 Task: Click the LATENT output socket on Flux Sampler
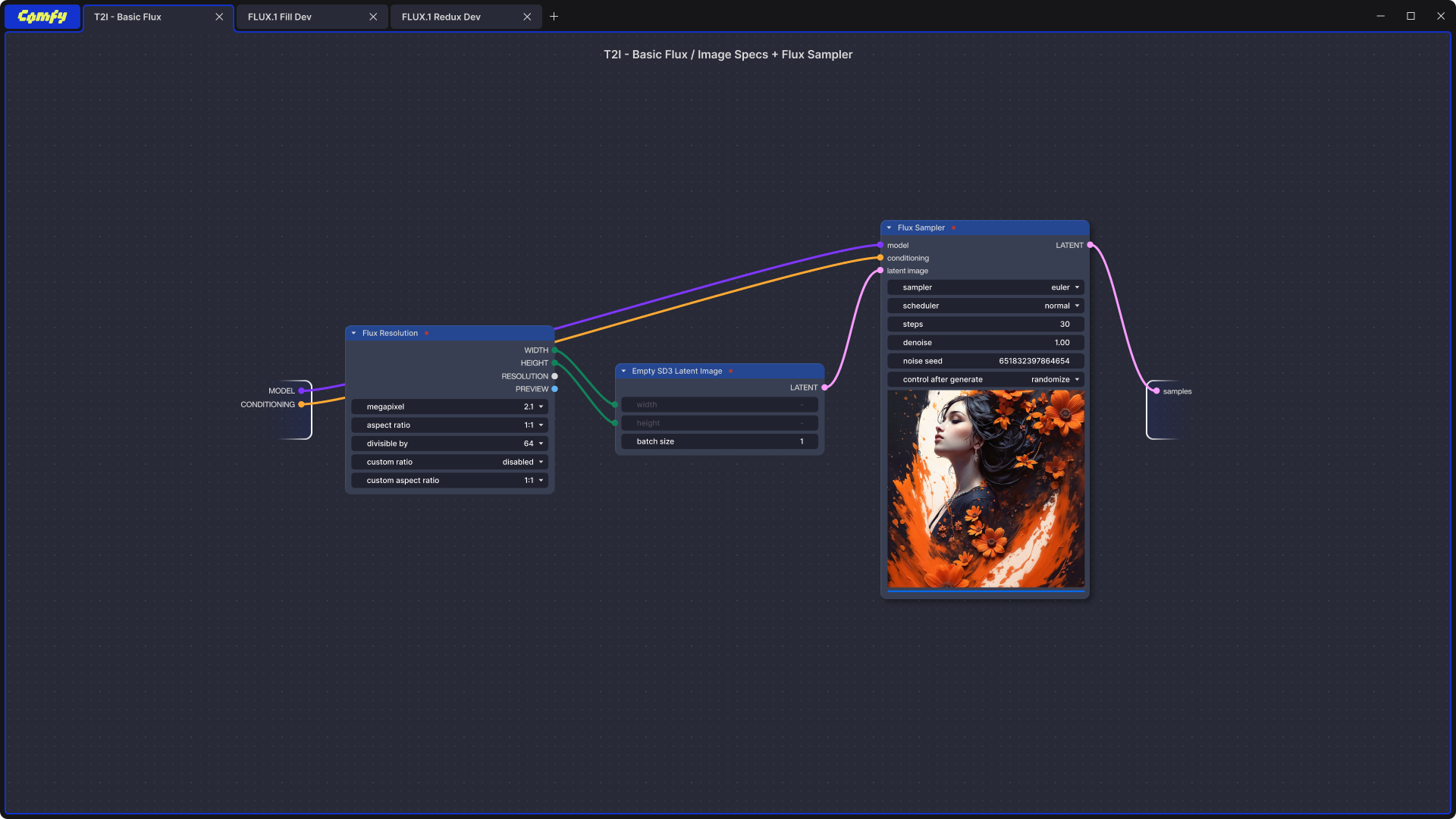pos(1090,245)
